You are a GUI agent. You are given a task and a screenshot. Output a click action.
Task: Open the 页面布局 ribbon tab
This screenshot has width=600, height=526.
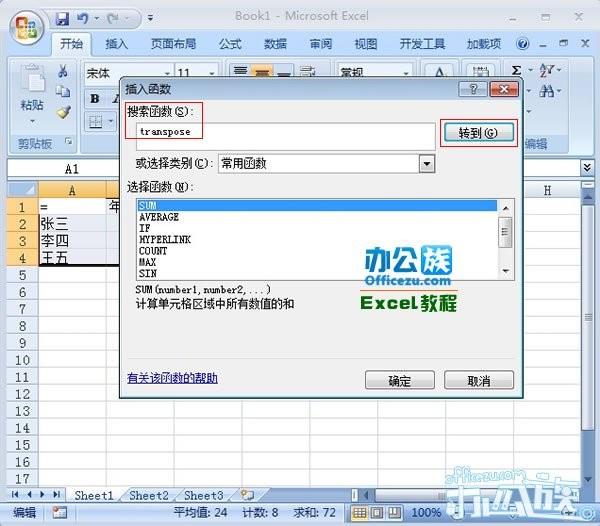click(x=173, y=44)
